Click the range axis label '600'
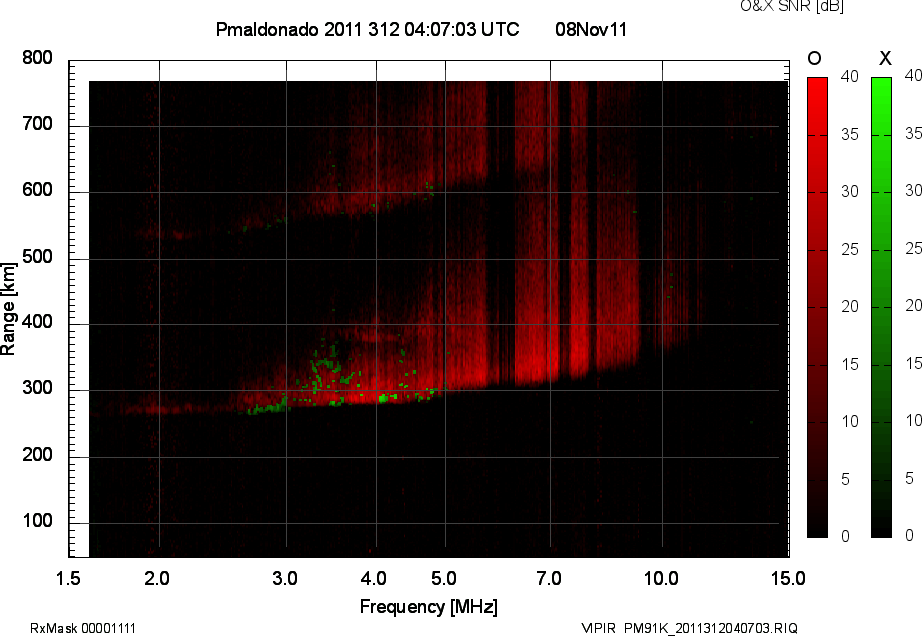The width and height of the screenshot is (922, 636). click(38, 190)
